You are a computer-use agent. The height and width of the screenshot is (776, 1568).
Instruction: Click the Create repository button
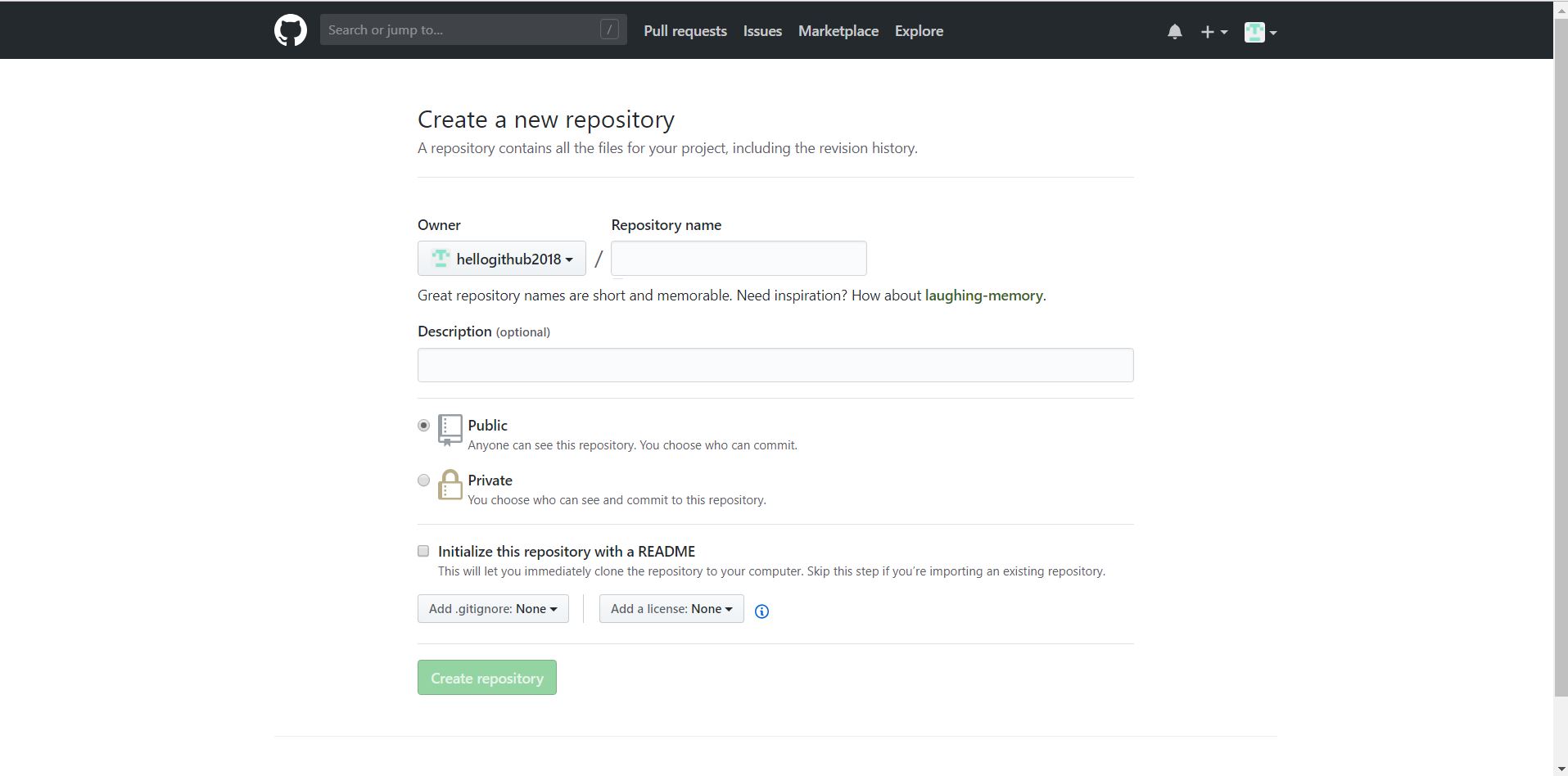coord(487,678)
